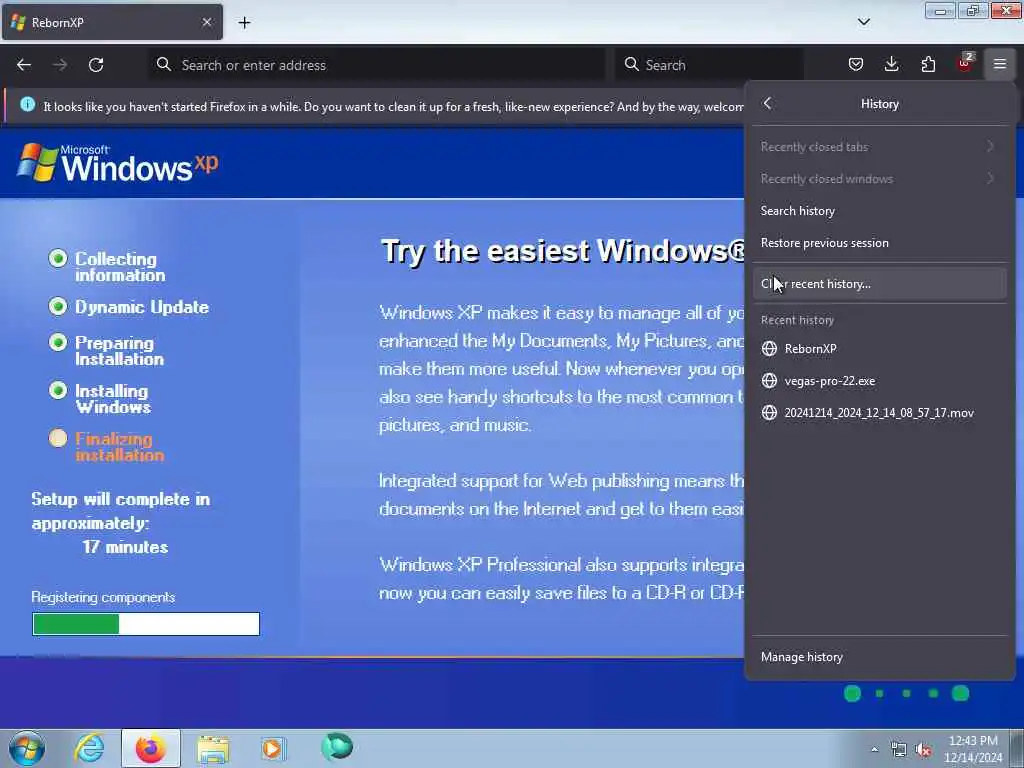Click the Firefox taskbar icon
Viewport: 1024px width, 768px height.
pos(150,748)
